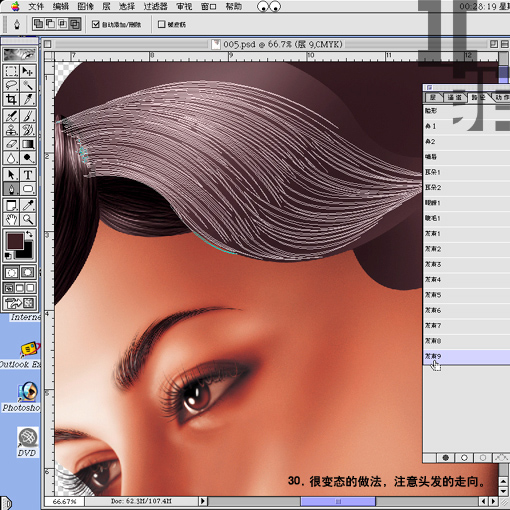Open the document status info arrow
The height and width of the screenshot is (510, 510).
(x=202, y=501)
